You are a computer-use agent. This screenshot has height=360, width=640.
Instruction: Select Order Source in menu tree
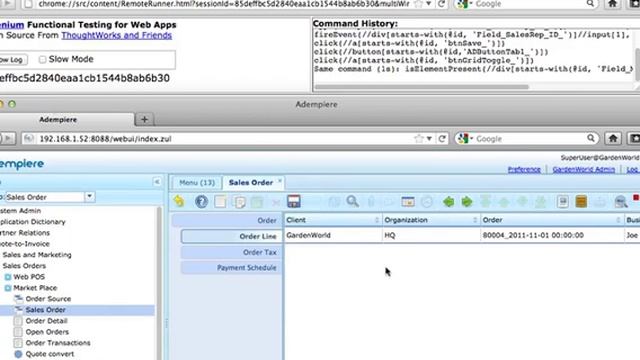tap(48, 299)
